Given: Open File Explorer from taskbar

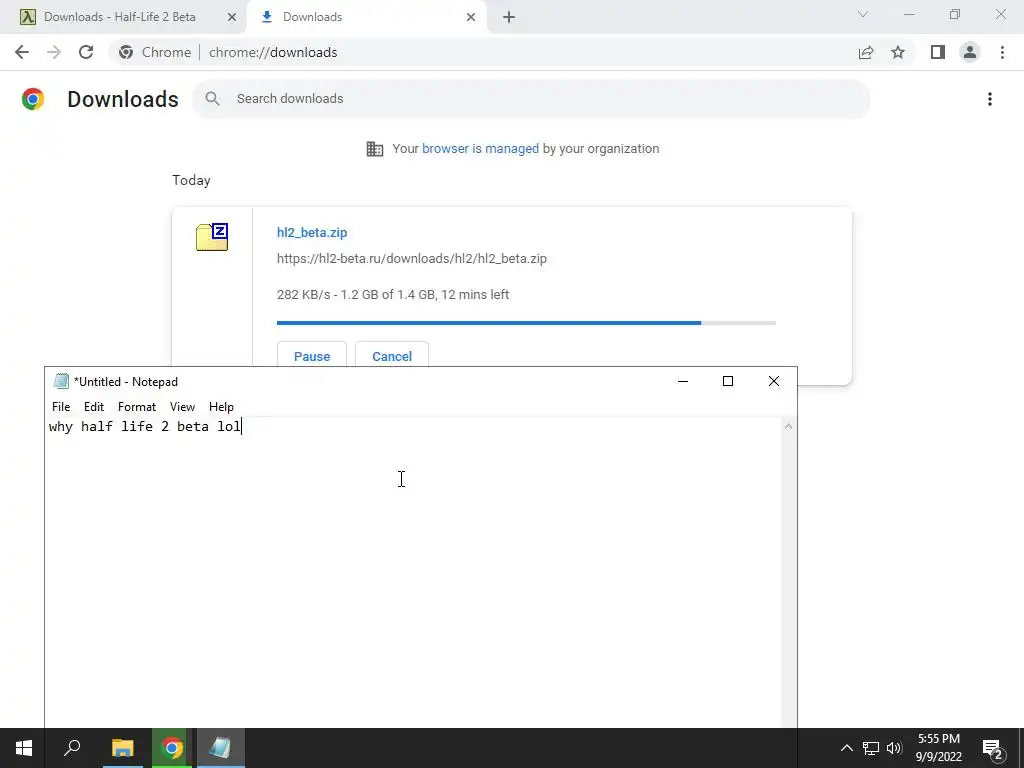Looking at the screenshot, I should click(x=122, y=748).
